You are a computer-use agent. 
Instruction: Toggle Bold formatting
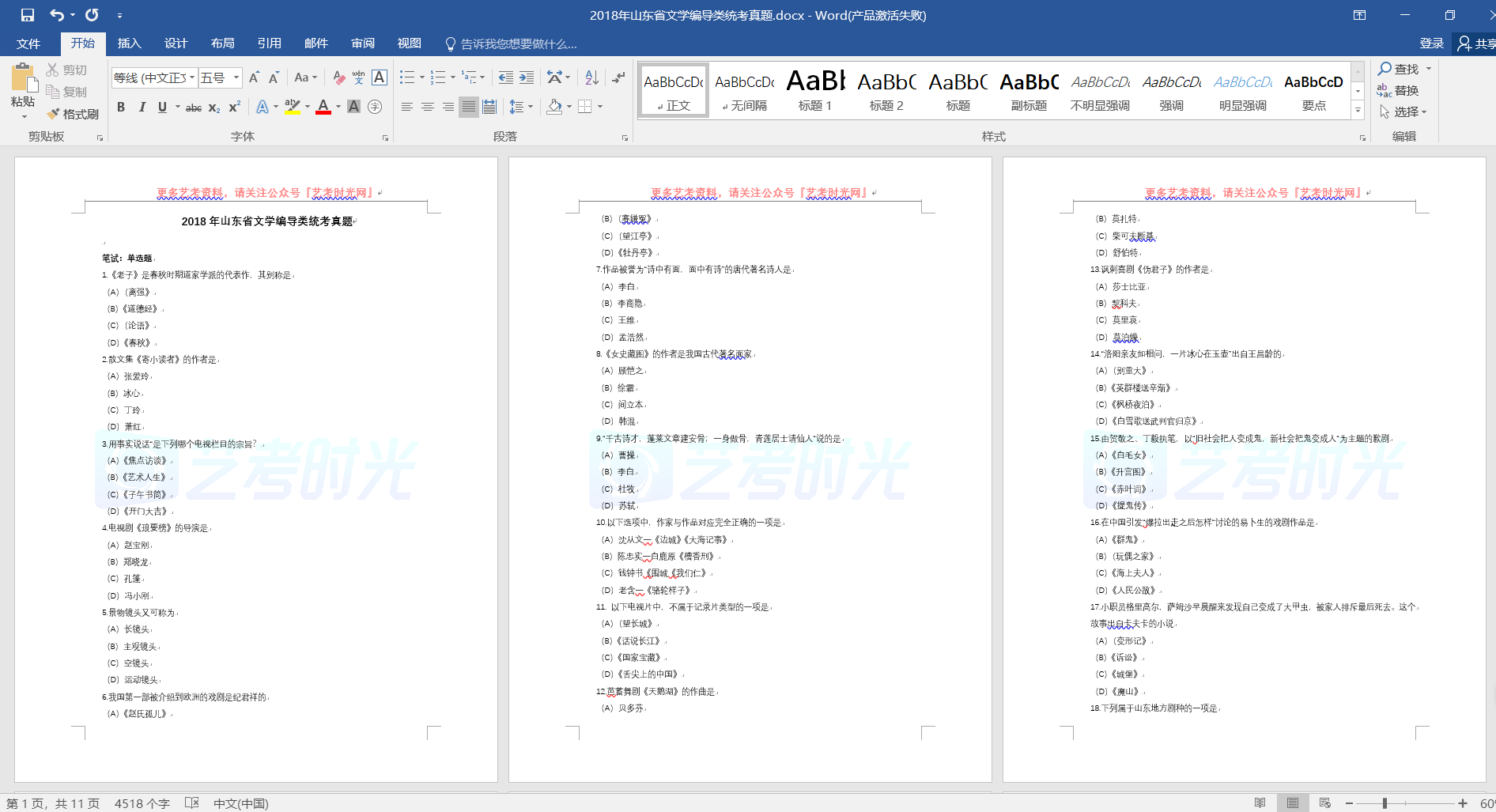[121, 107]
